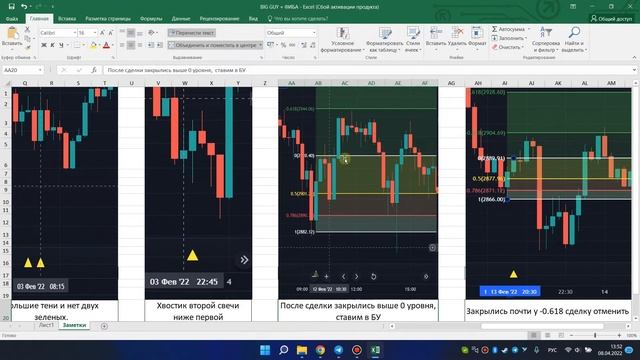
Task: Switch to the Данные tab
Action: tap(181, 19)
